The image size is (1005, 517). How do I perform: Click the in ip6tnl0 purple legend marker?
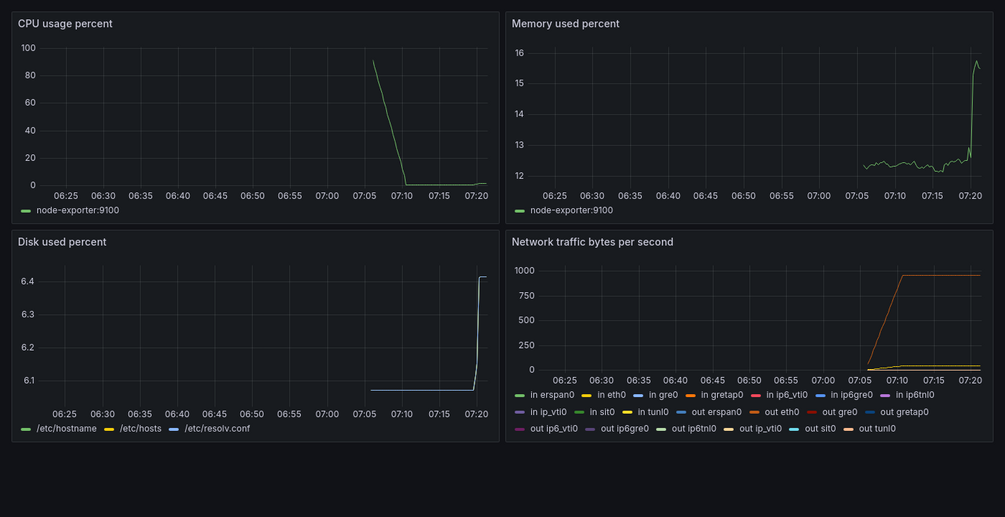(x=885, y=395)
